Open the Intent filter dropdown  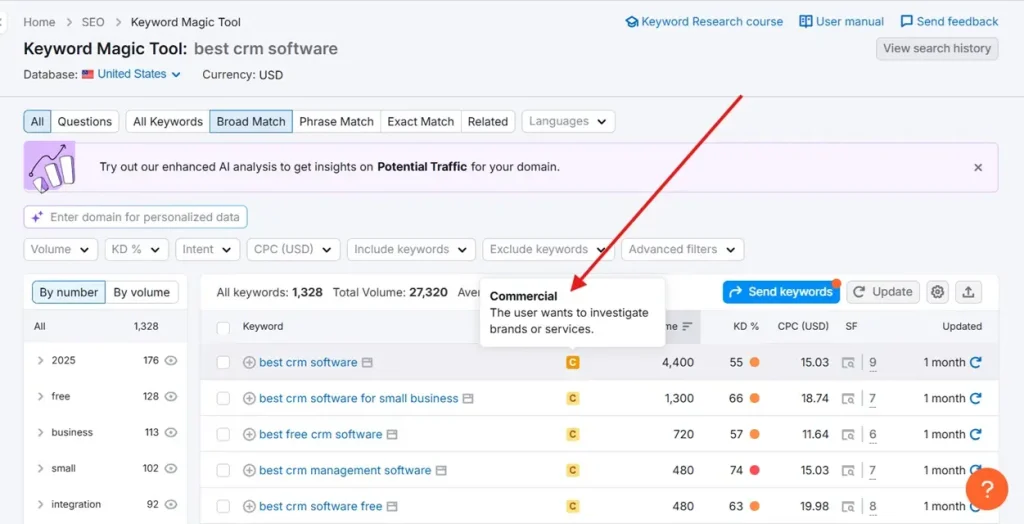[207, 250]
